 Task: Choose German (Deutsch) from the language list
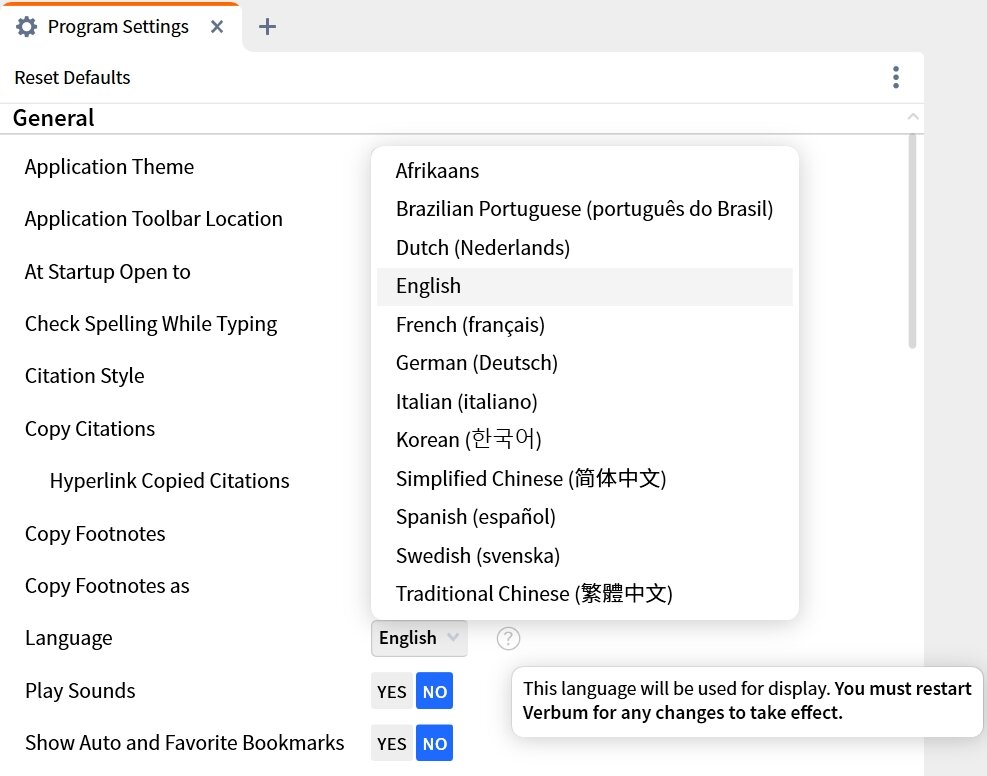click(476, 362)
